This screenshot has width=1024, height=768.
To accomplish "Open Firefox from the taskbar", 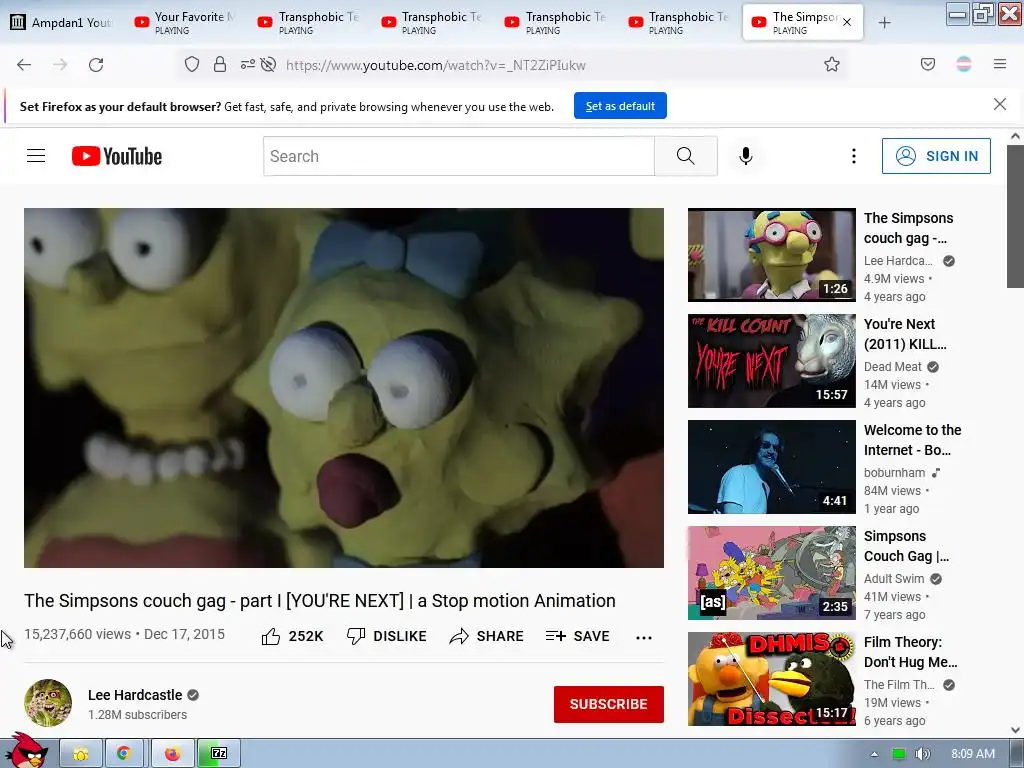I will pyautogui.click(x=172, y=754).
